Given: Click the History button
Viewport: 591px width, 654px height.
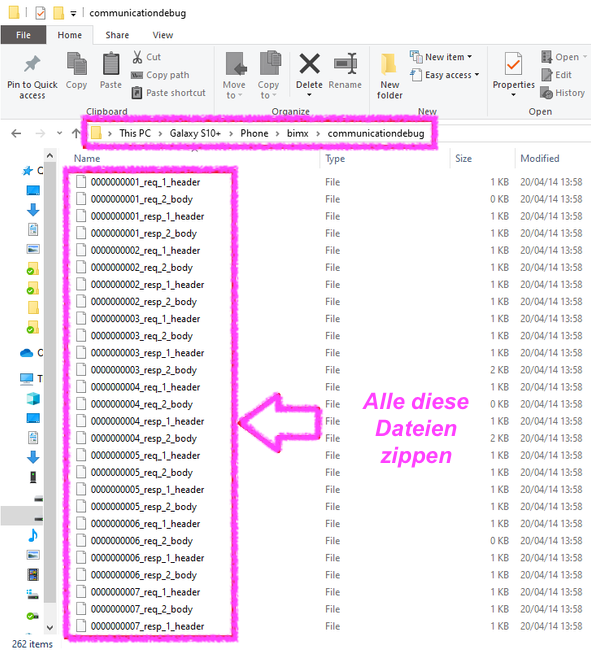Looking at the screenshot, I should click(563, 93).
